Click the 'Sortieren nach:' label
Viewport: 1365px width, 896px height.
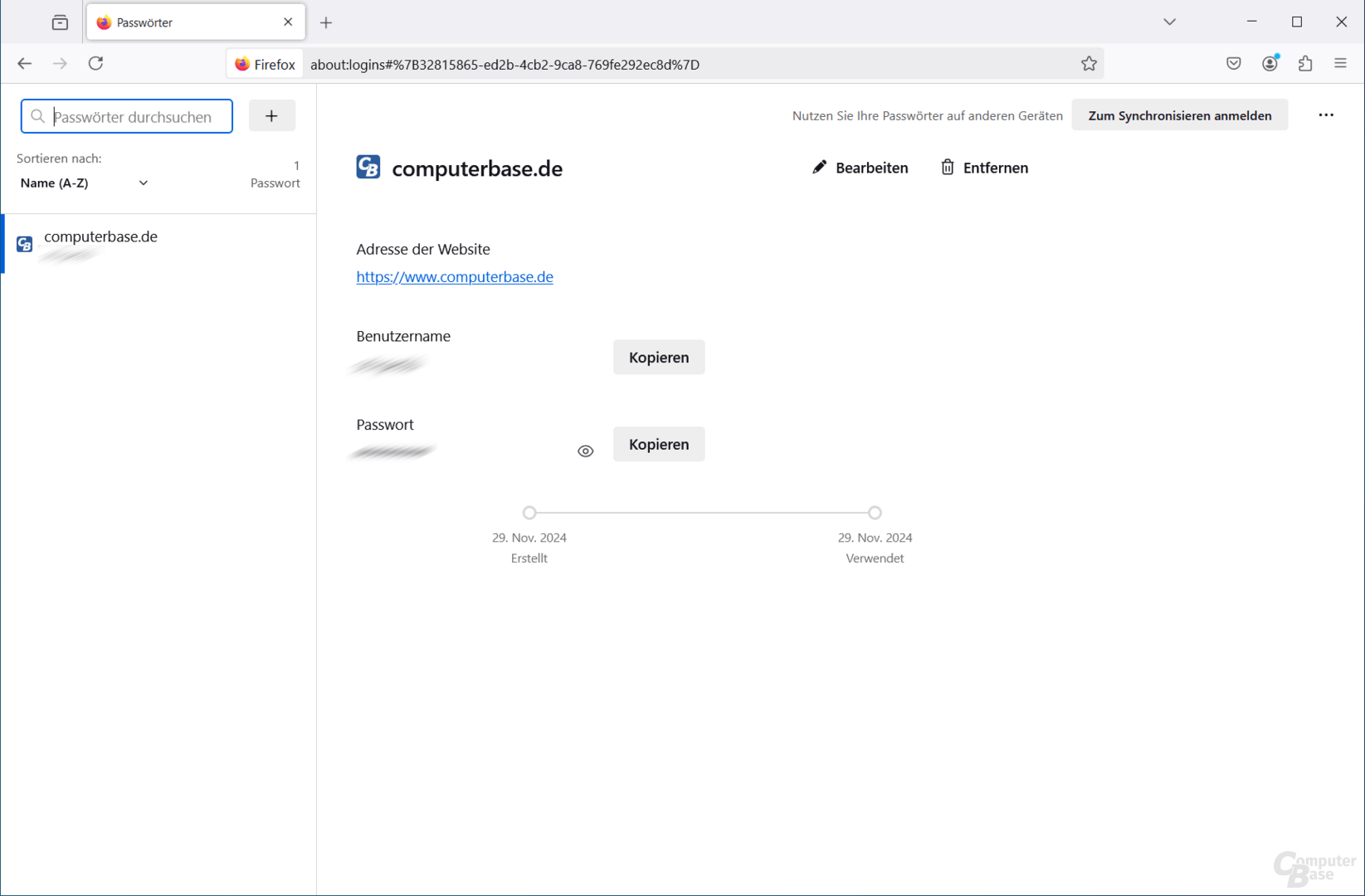(59, 158)
